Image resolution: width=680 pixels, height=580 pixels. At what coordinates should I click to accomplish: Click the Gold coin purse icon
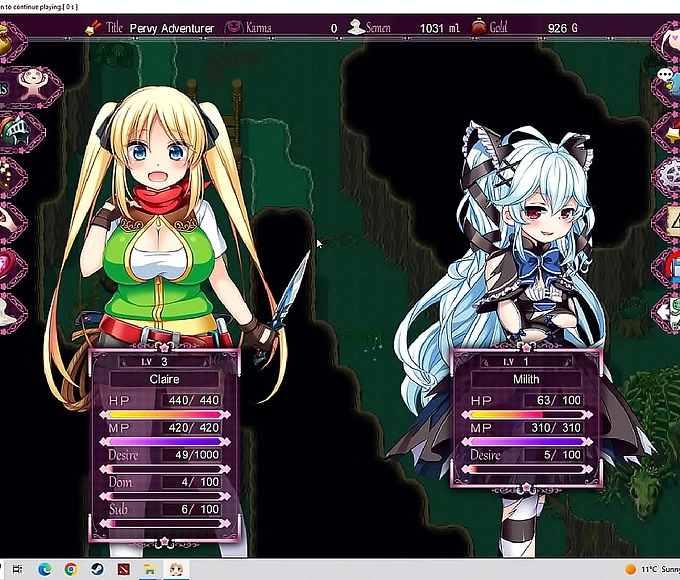pos(478,27)
